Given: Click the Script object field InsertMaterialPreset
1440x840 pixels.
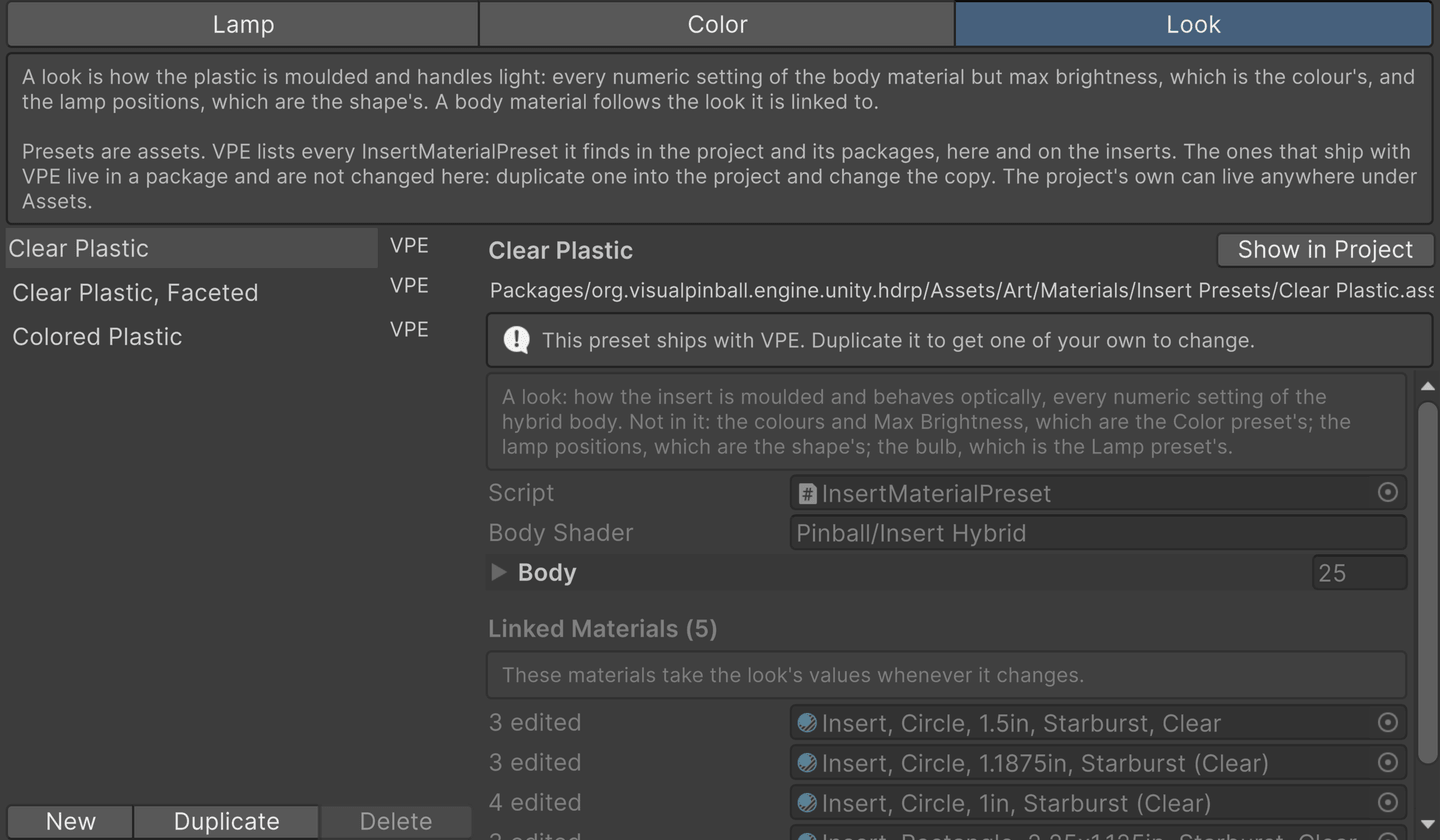Looking at the screenshot, I should pyautogui.click(x=1098, y=493).
